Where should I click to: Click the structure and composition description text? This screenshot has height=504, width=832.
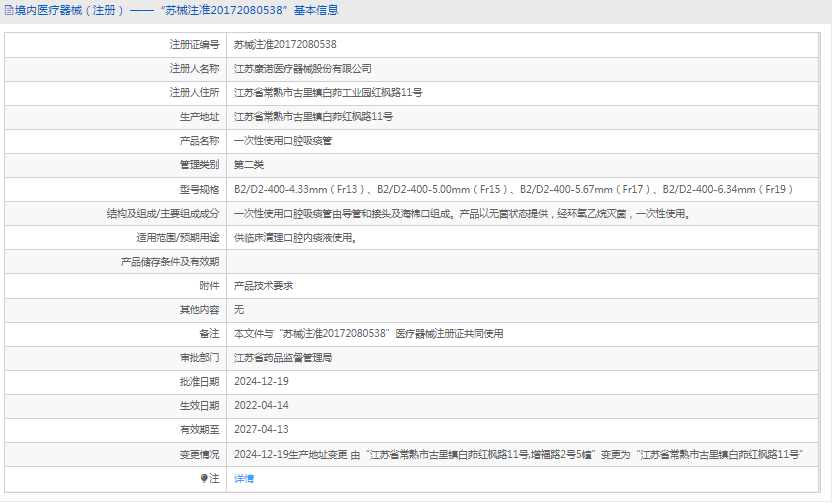pyautogui.click(x=462, y=214)
